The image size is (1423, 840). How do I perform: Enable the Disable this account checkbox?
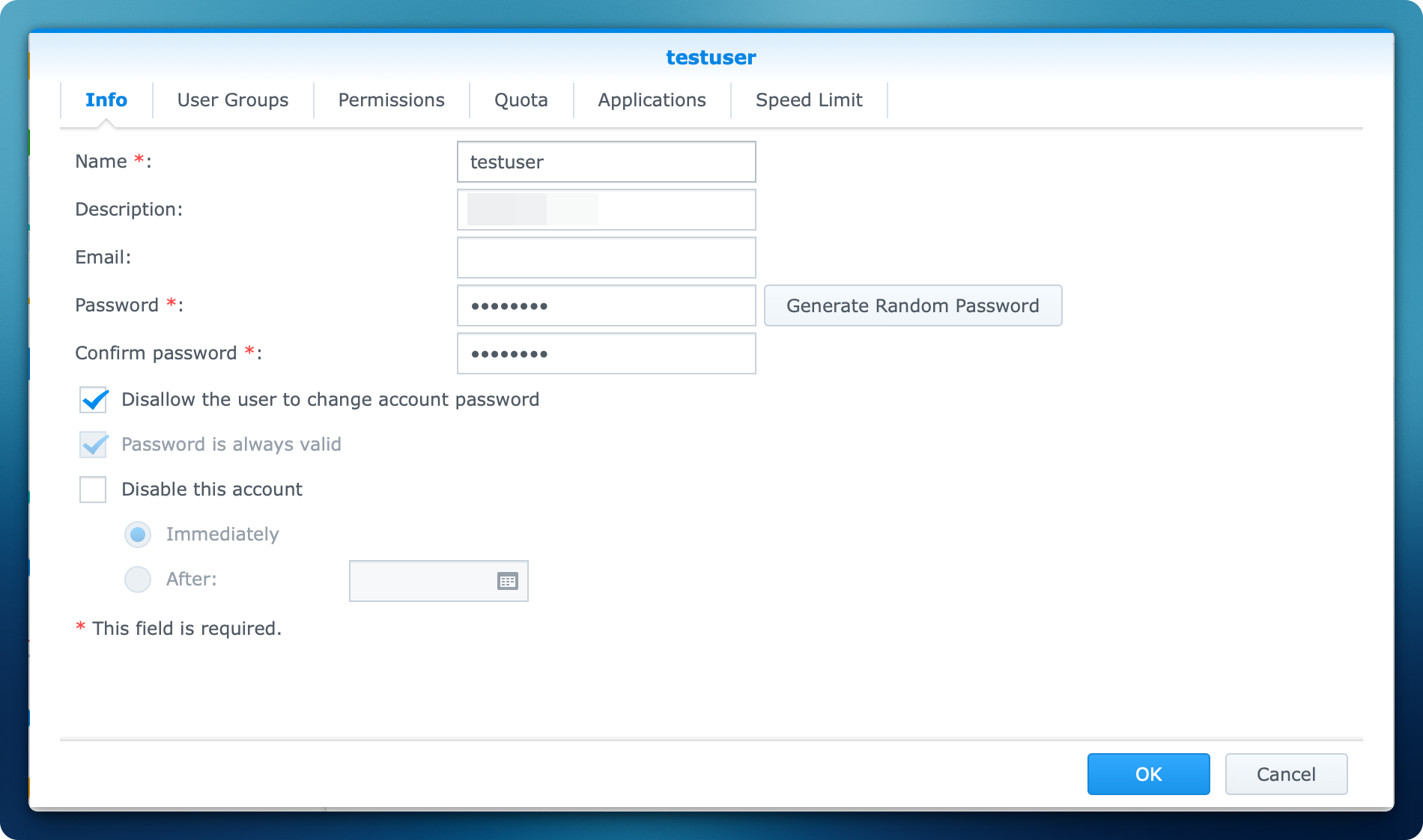pos(94,490)
